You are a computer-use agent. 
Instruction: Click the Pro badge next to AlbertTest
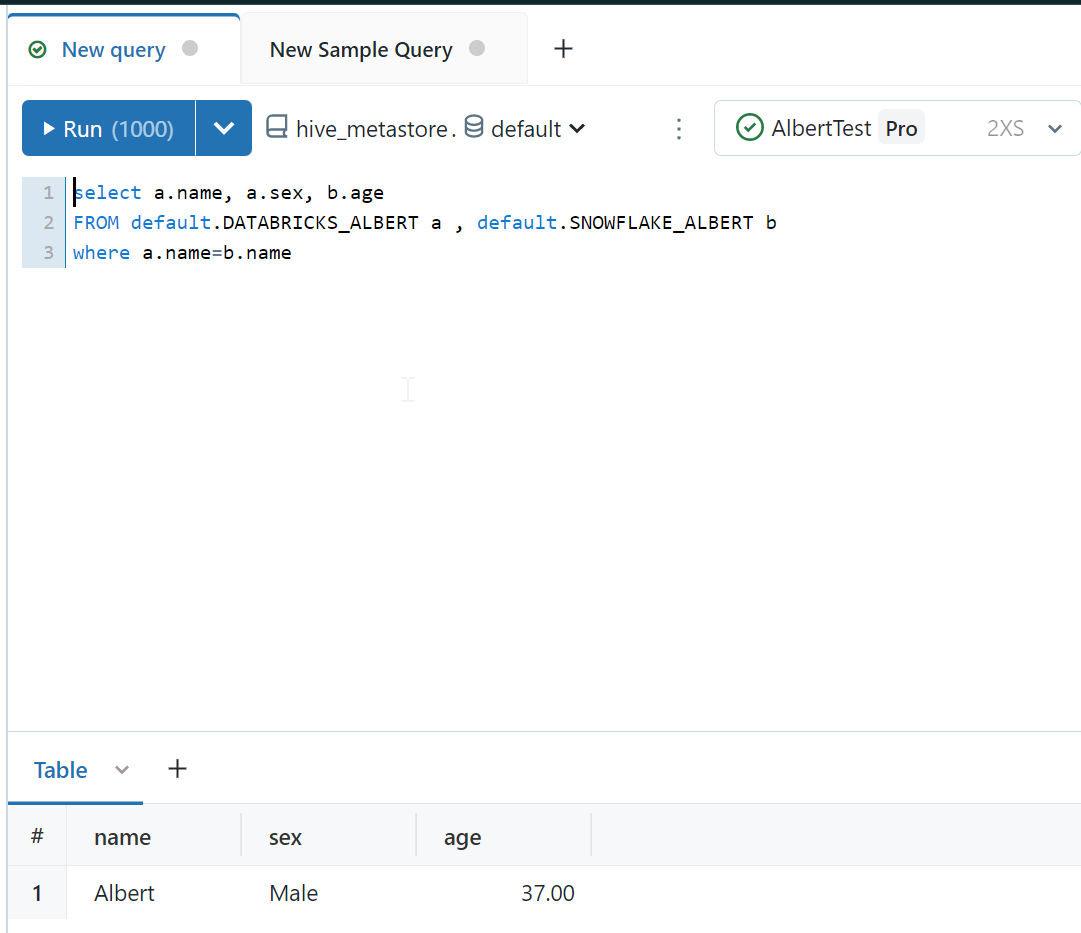[901, 128]
